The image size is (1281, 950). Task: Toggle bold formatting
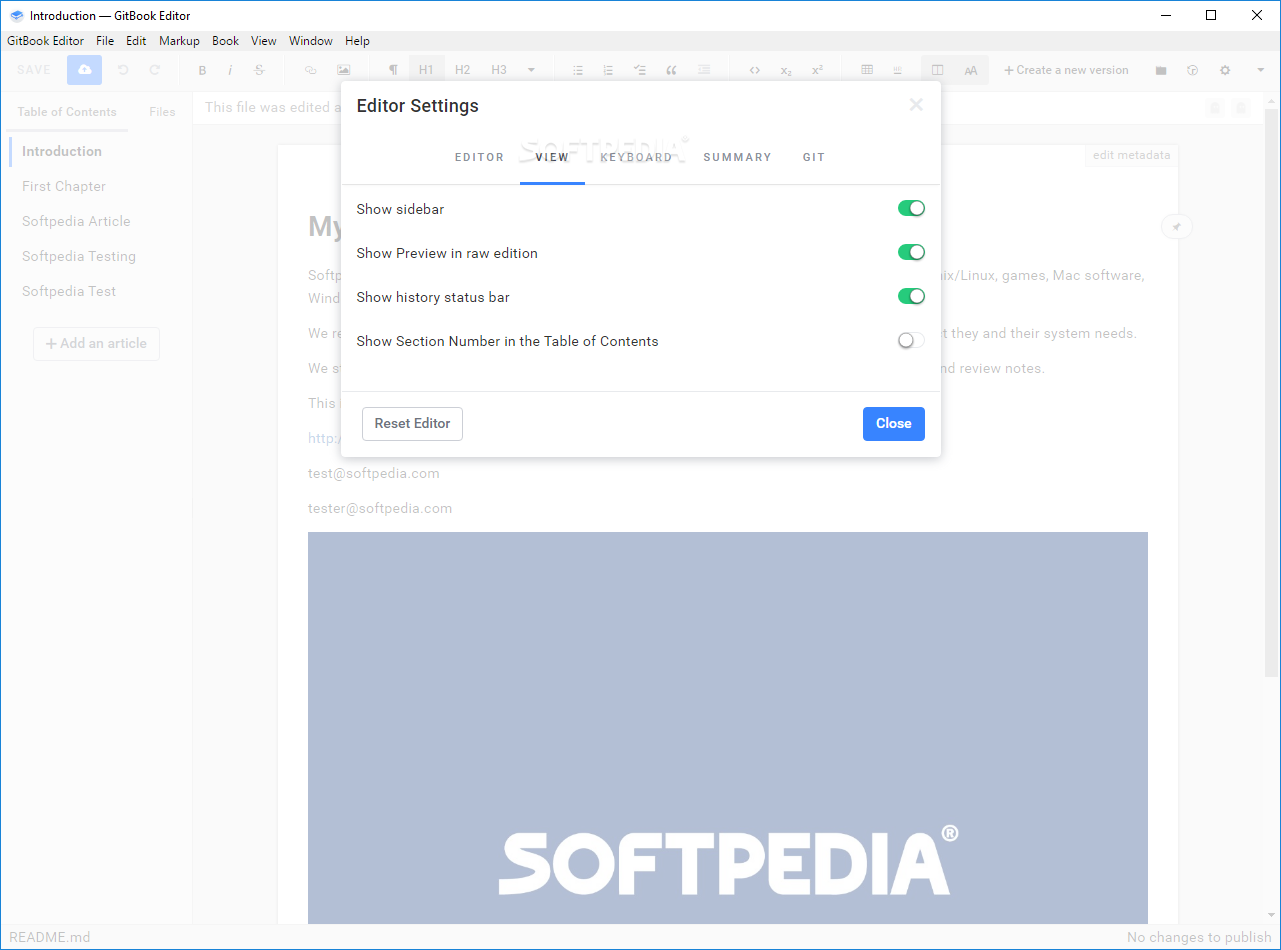[202, 70]
